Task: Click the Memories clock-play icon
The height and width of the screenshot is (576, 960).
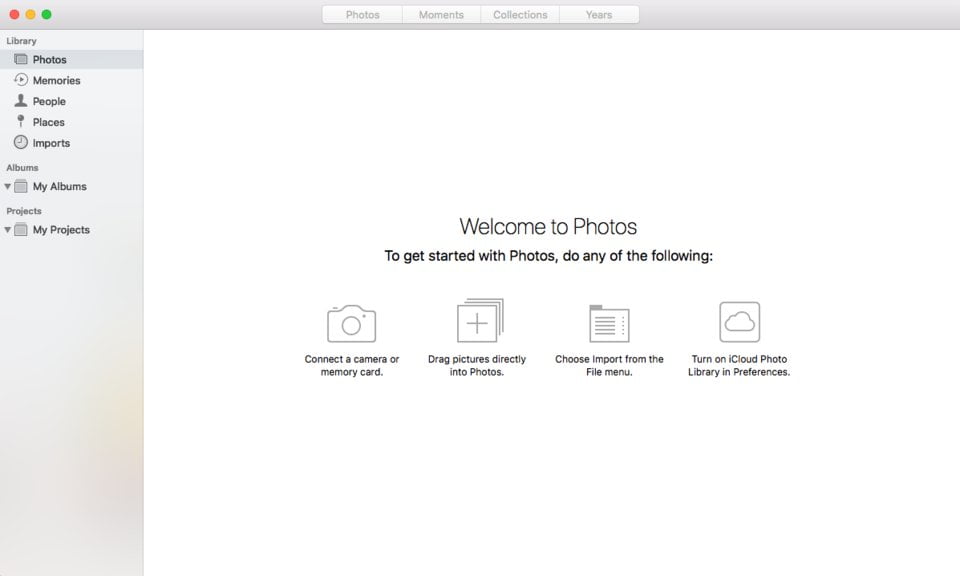Action: click(x=21, y=80)
